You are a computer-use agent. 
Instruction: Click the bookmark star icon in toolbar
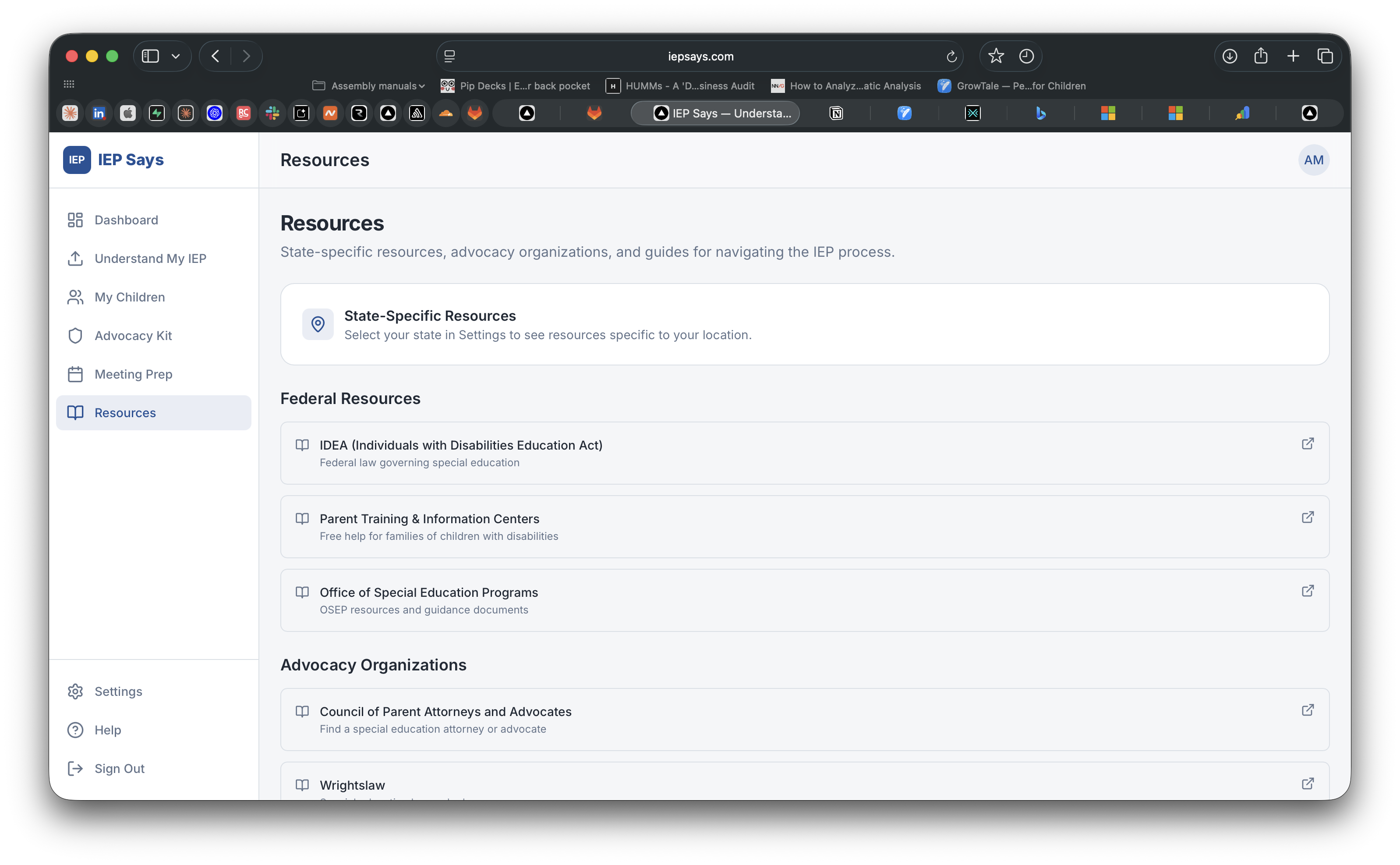click(996, 56)
